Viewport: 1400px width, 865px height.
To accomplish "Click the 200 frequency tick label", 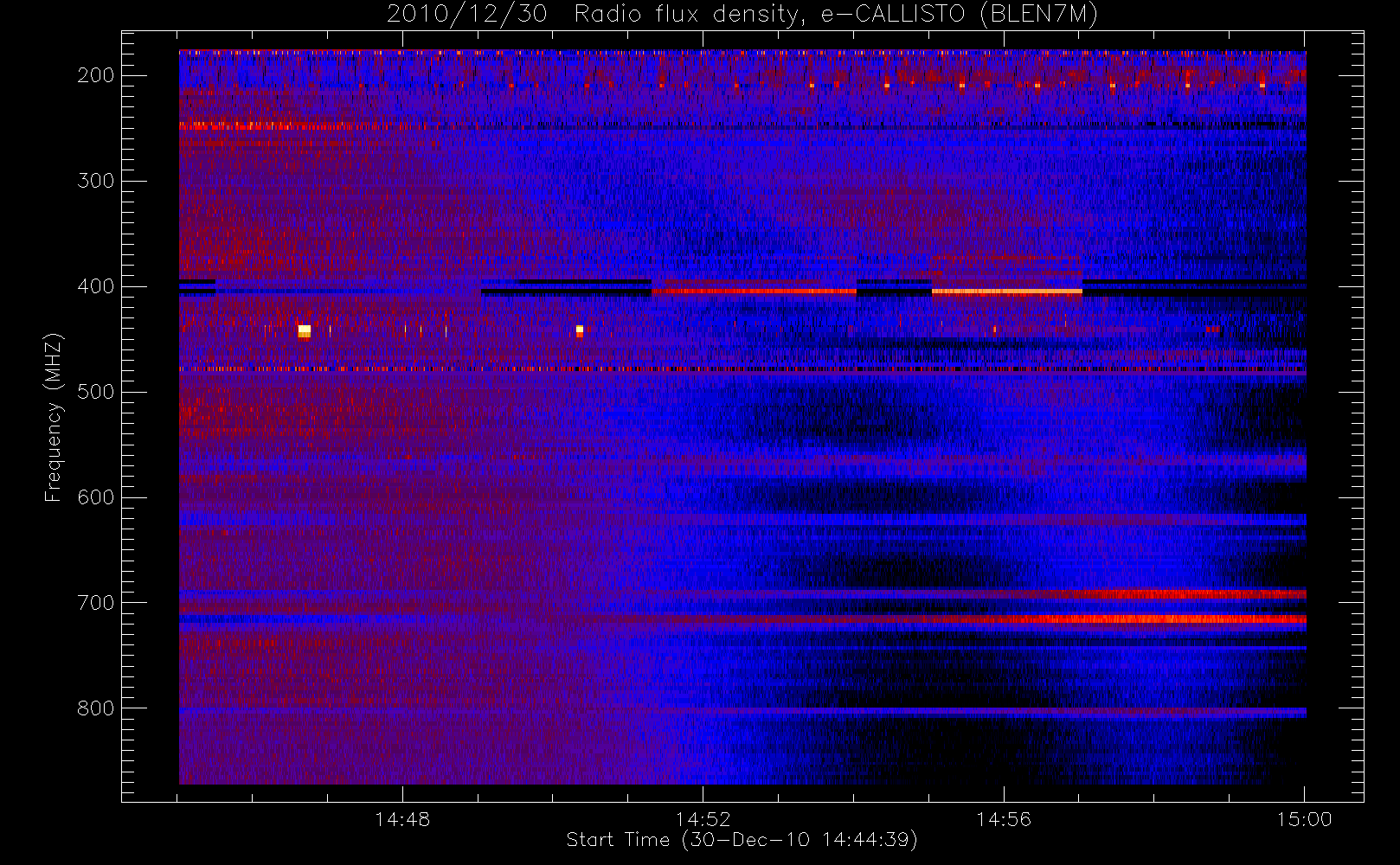I will point(96,75).
